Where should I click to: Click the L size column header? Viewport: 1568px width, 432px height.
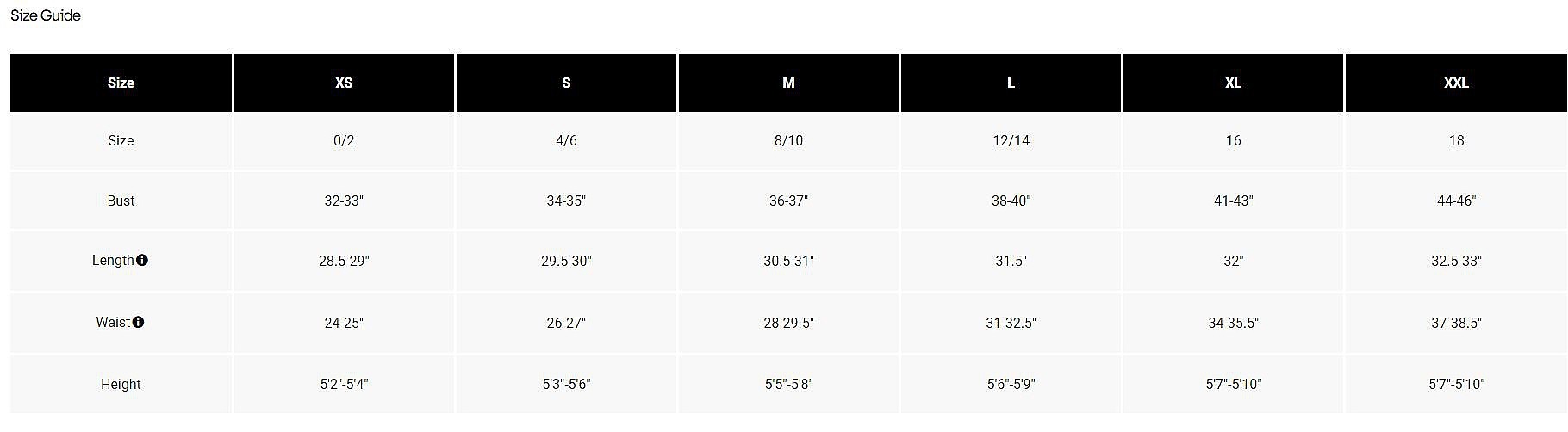[x=1011, y=83]
